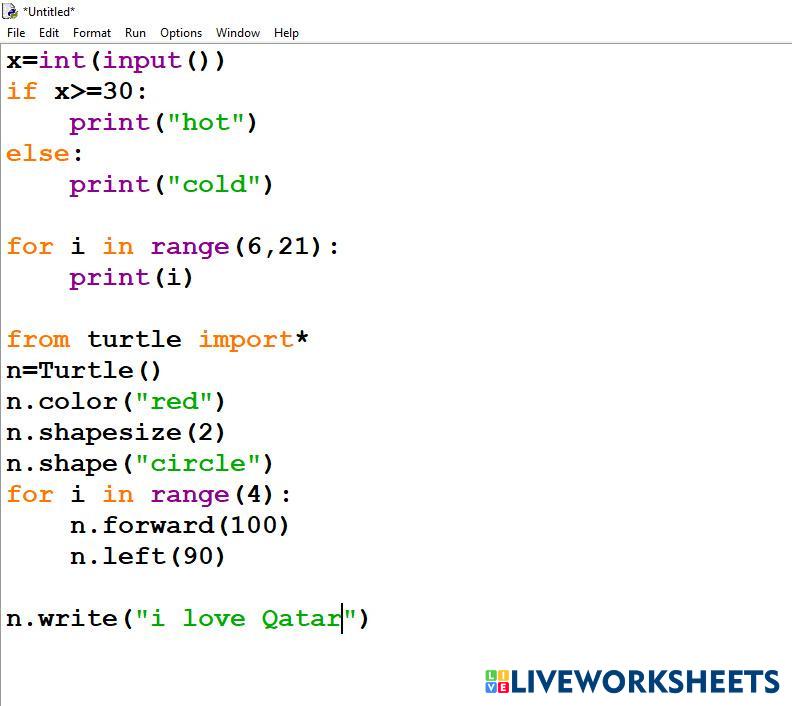Click the from turtle import line

click(x=157, y=340)
